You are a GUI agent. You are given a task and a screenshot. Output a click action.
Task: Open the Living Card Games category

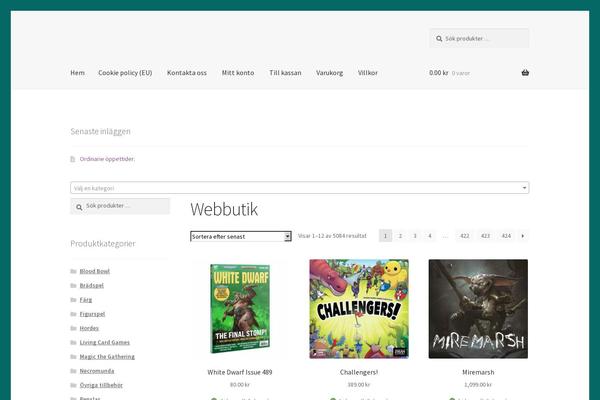click(x=104, y=342)
